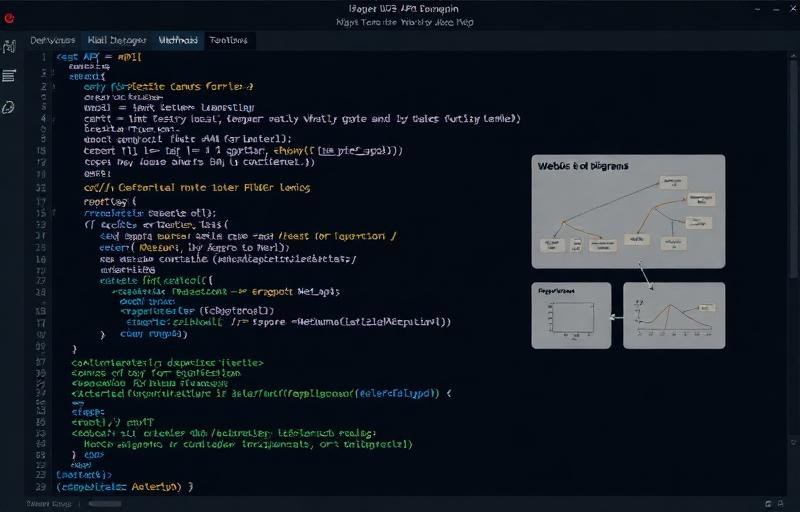The width and height of the screenshot is (800, 512).
Task: Open the last 'Hep' item in title menu line
Action: pos(465,22)
